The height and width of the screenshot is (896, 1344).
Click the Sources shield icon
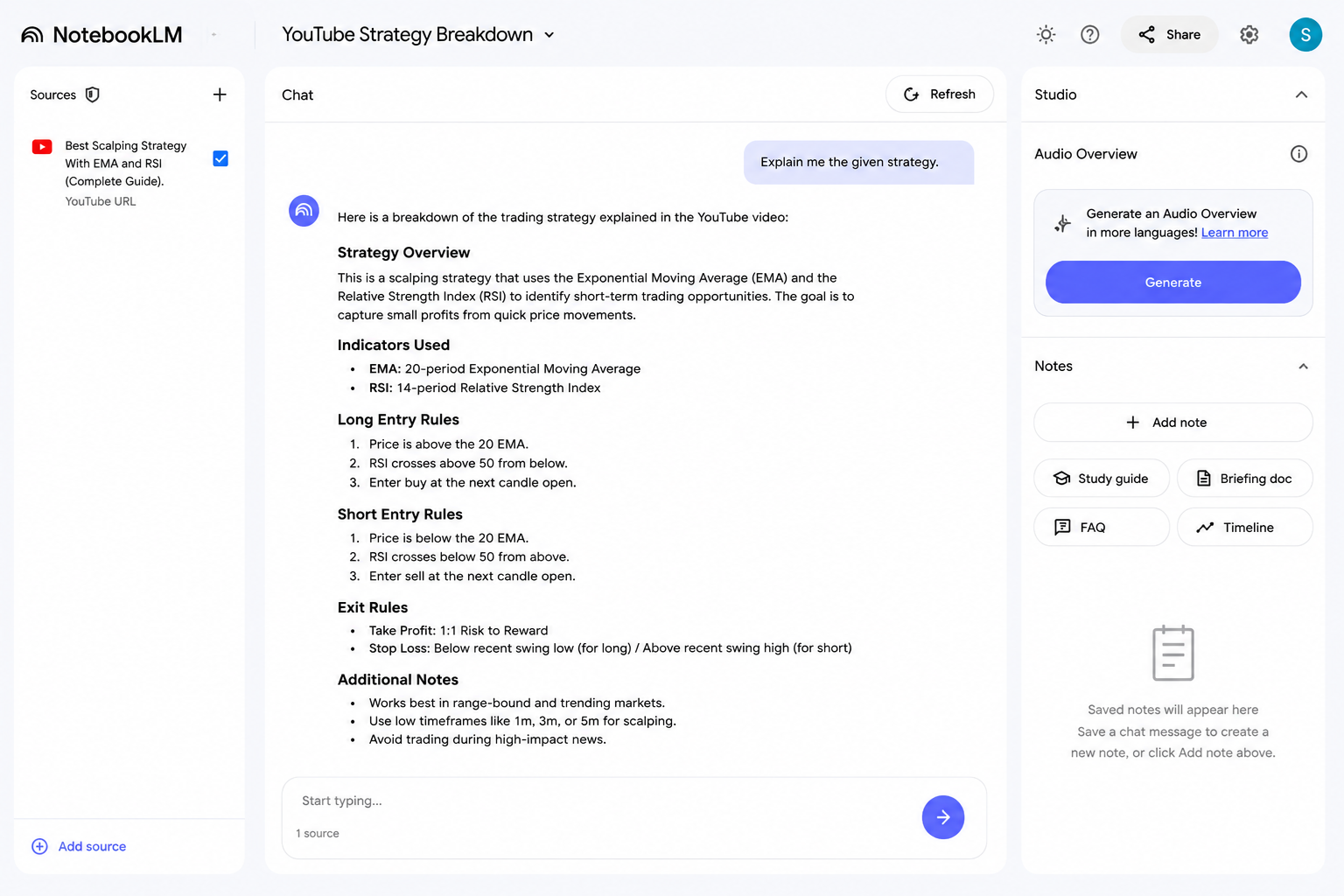pos(92,94)
